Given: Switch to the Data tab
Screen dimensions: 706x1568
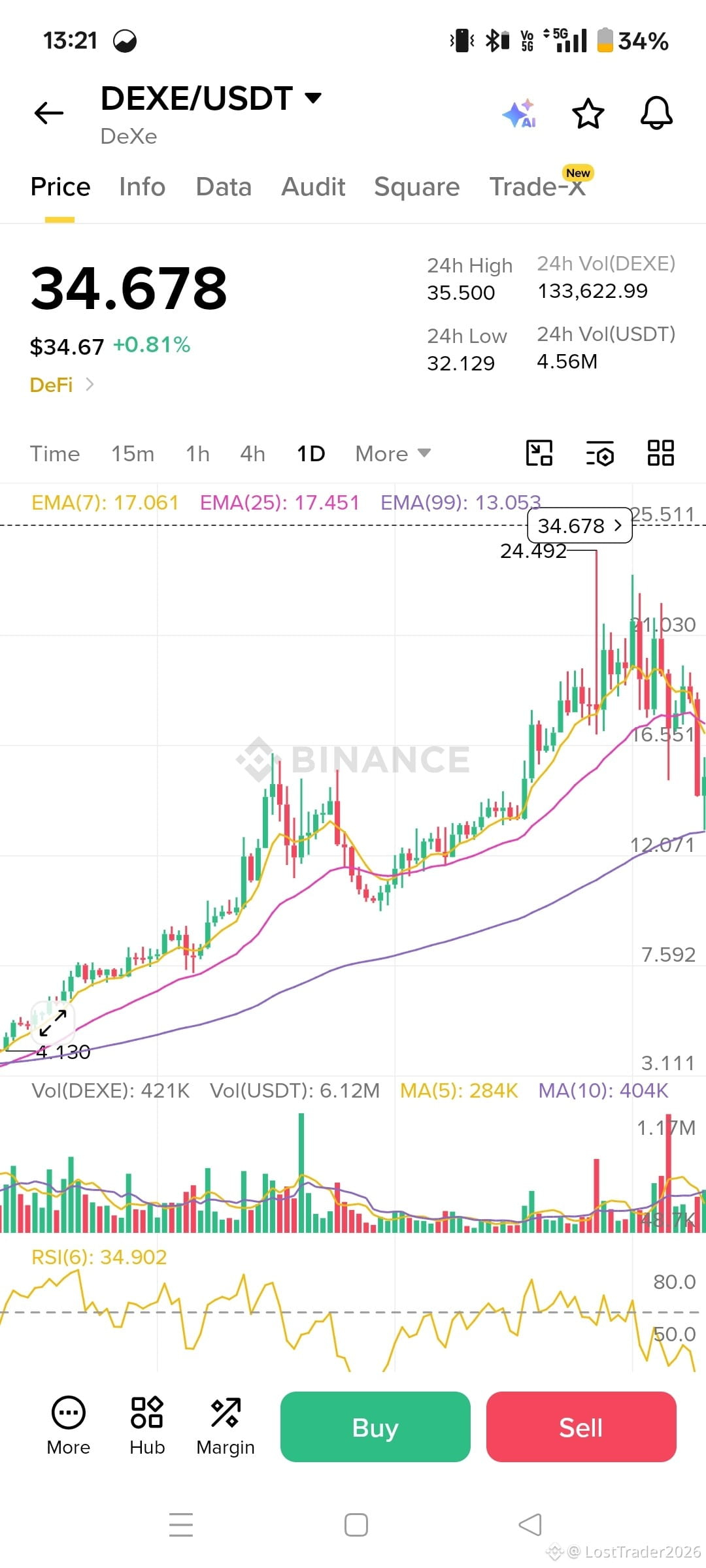Looking at the screenshot, I should coord(224,187).
